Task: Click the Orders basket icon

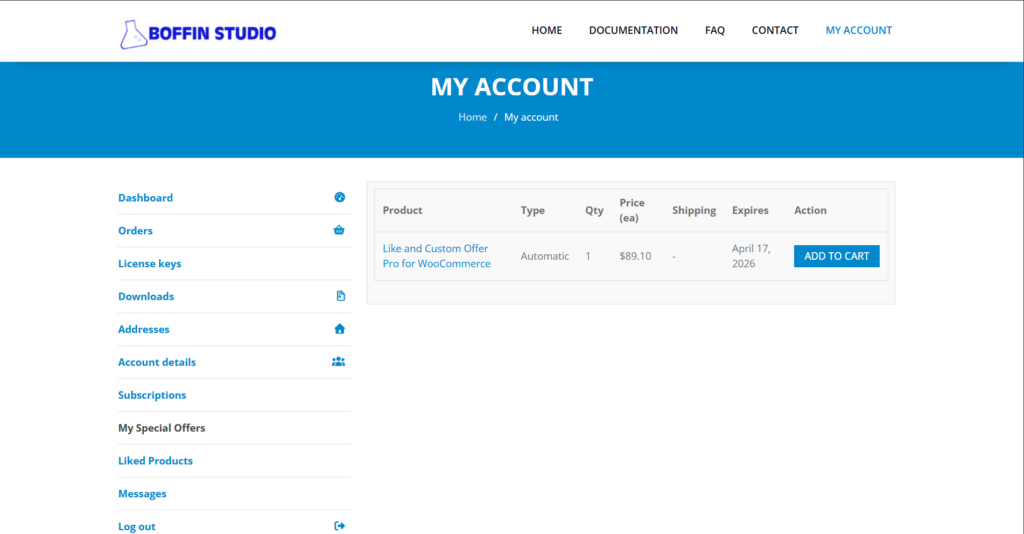Action: coord(339,230)
